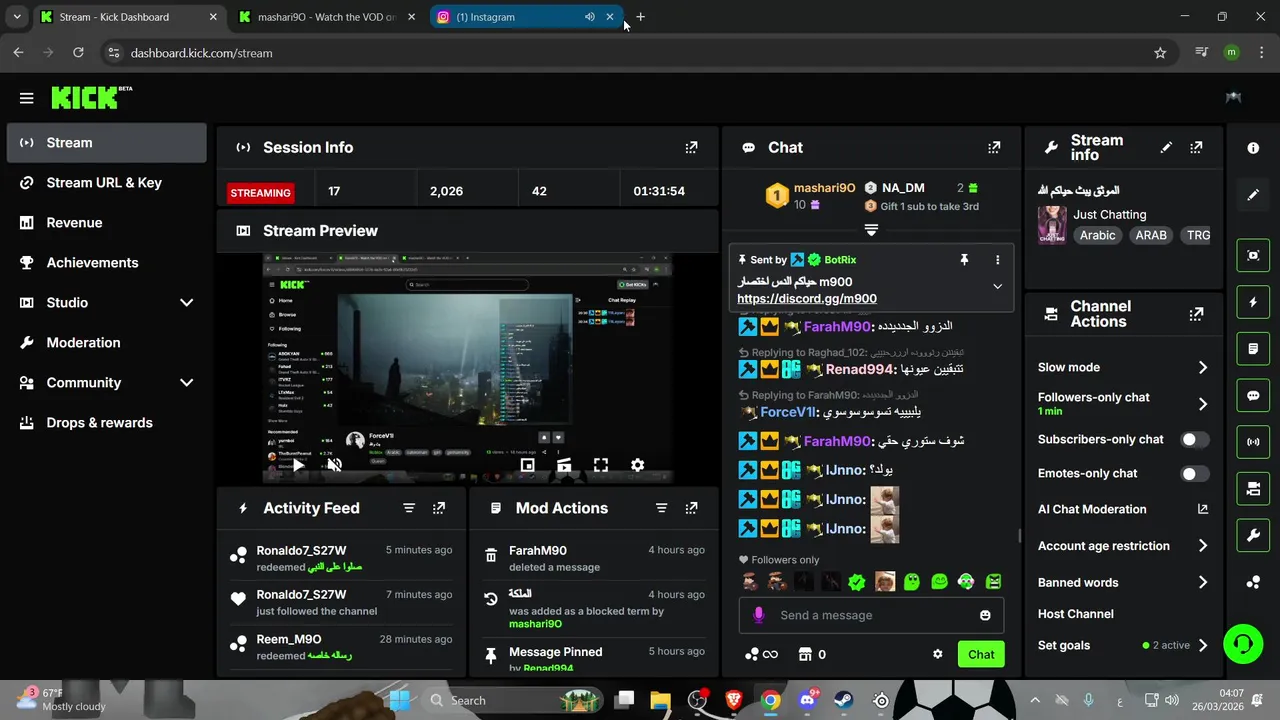Open Banned words settings

point(1123,582)
